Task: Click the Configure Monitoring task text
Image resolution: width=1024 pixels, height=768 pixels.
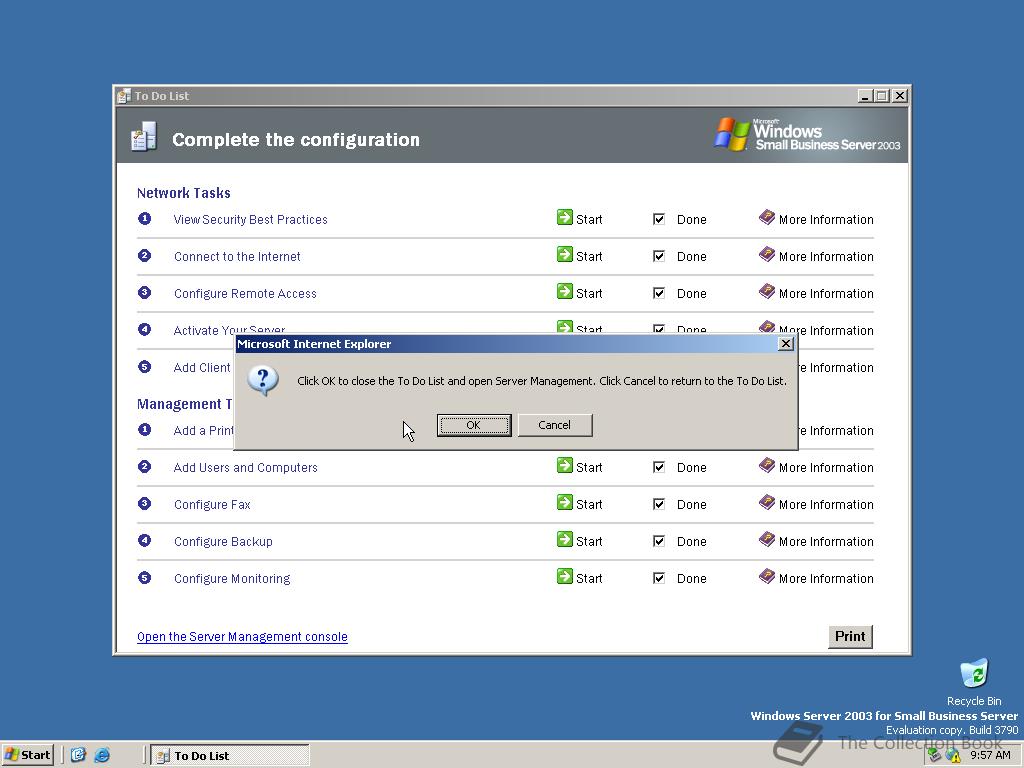Action: point(232,579)
